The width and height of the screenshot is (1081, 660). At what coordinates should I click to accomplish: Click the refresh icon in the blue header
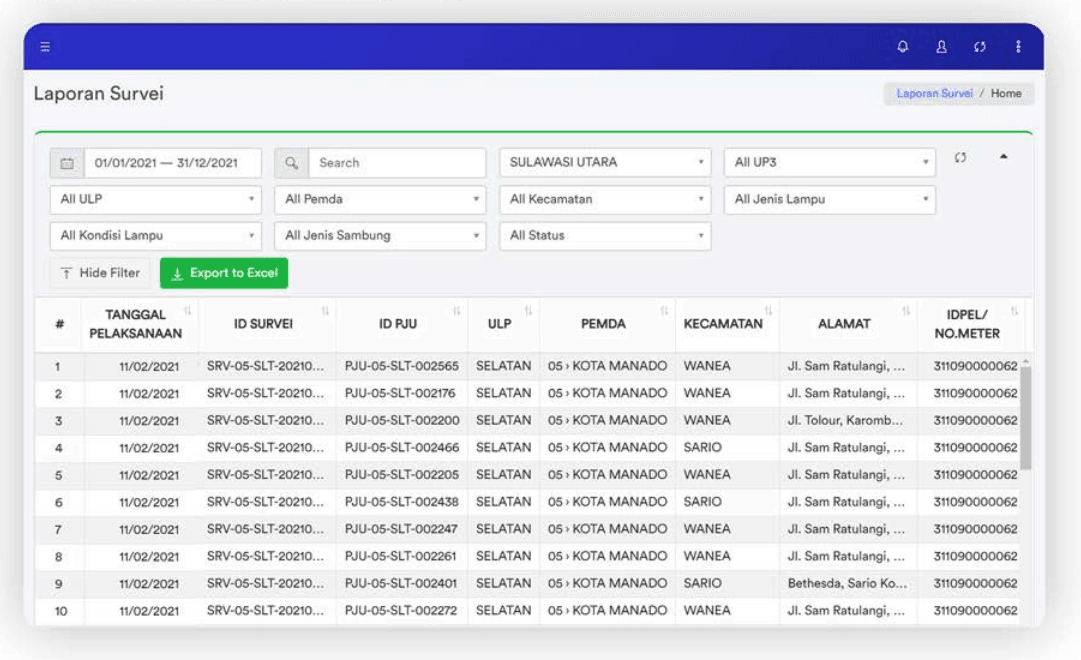(x=980, y=46)
